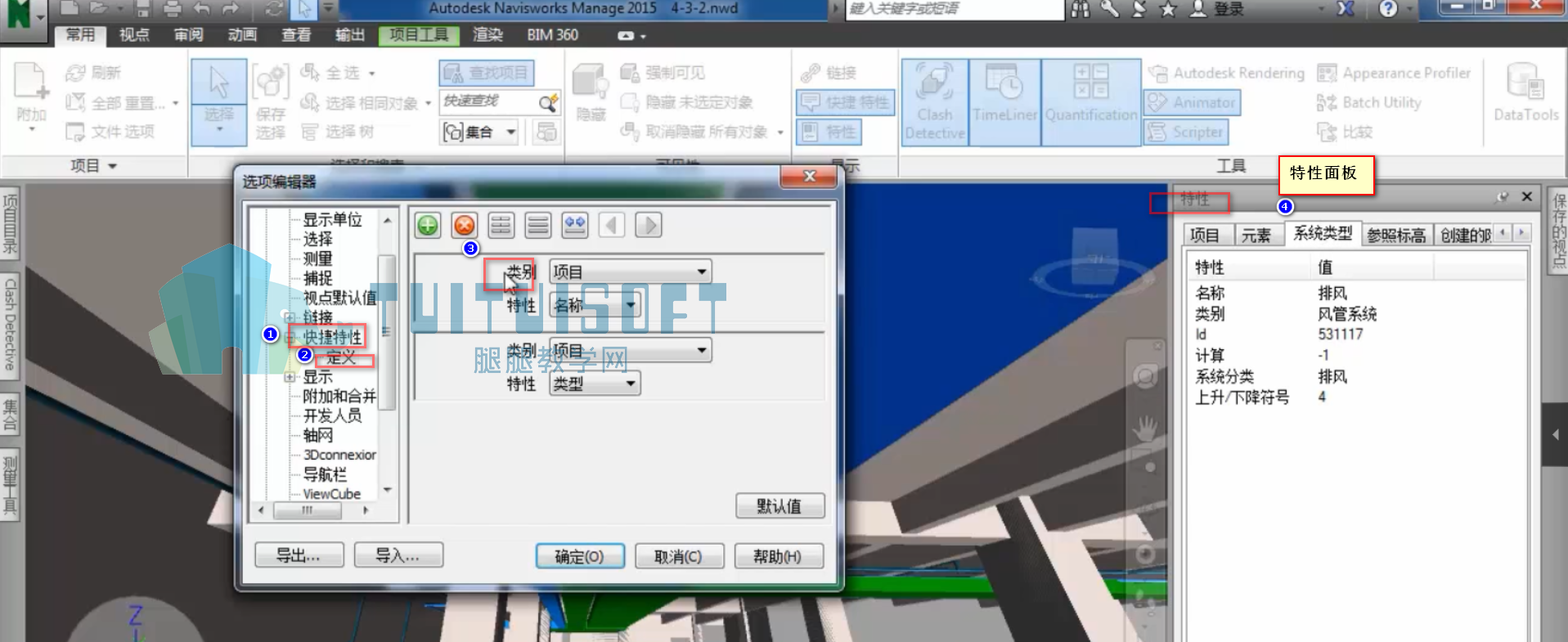Image resolution: width=1568 pixels, height=642 pixels.
Task: Click the 确定(O) button
Action: tap(580, 556)
